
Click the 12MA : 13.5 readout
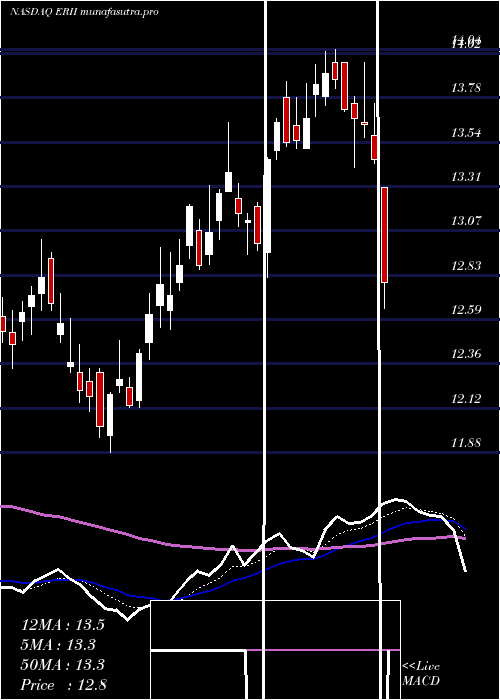click(x=63, y=625)
